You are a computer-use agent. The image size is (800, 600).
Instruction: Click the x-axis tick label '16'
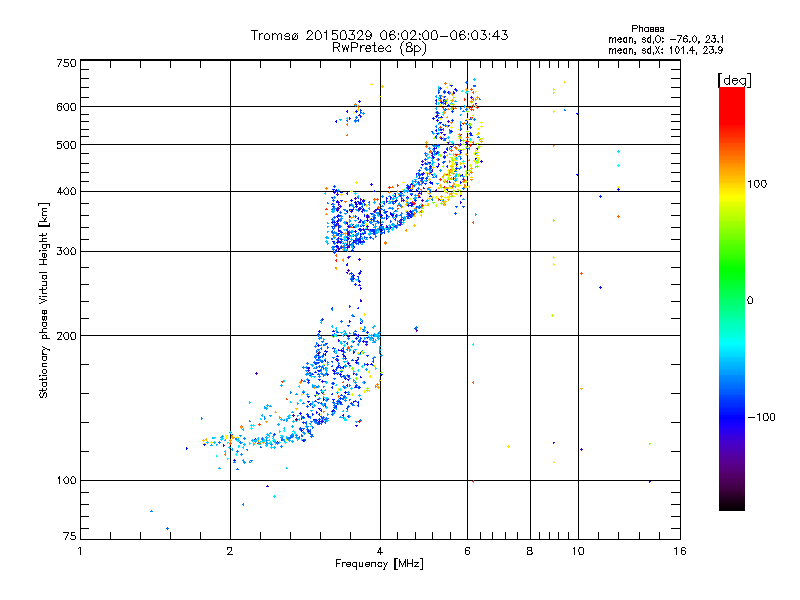680,551
